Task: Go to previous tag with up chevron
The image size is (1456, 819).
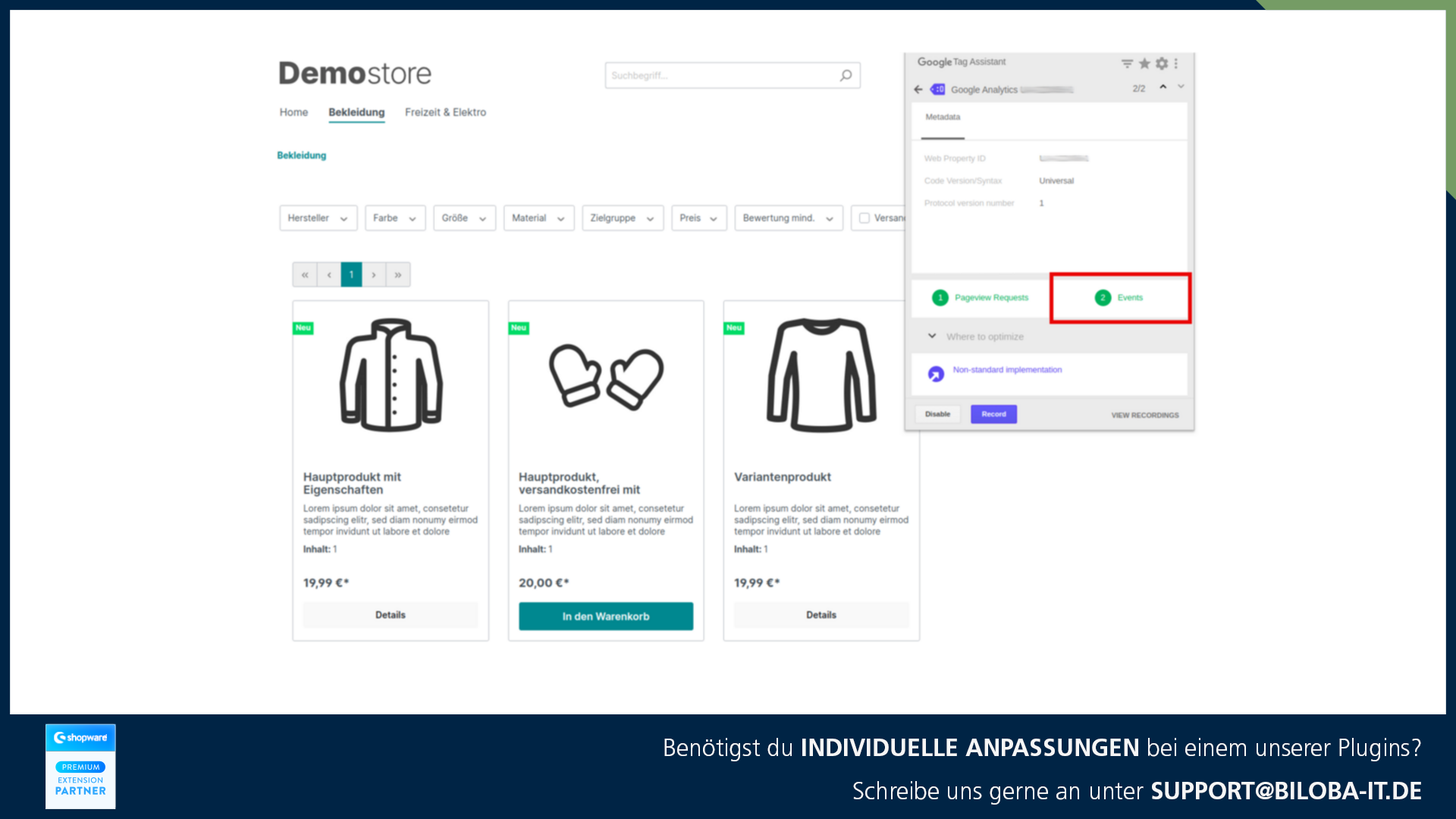Action: pyautogui.click(x=1163, y=87)
